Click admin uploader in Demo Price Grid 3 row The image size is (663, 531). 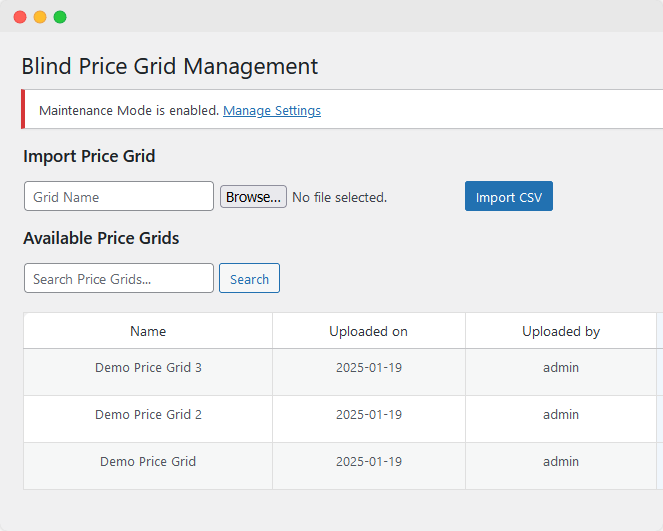[x=560, y=368]
